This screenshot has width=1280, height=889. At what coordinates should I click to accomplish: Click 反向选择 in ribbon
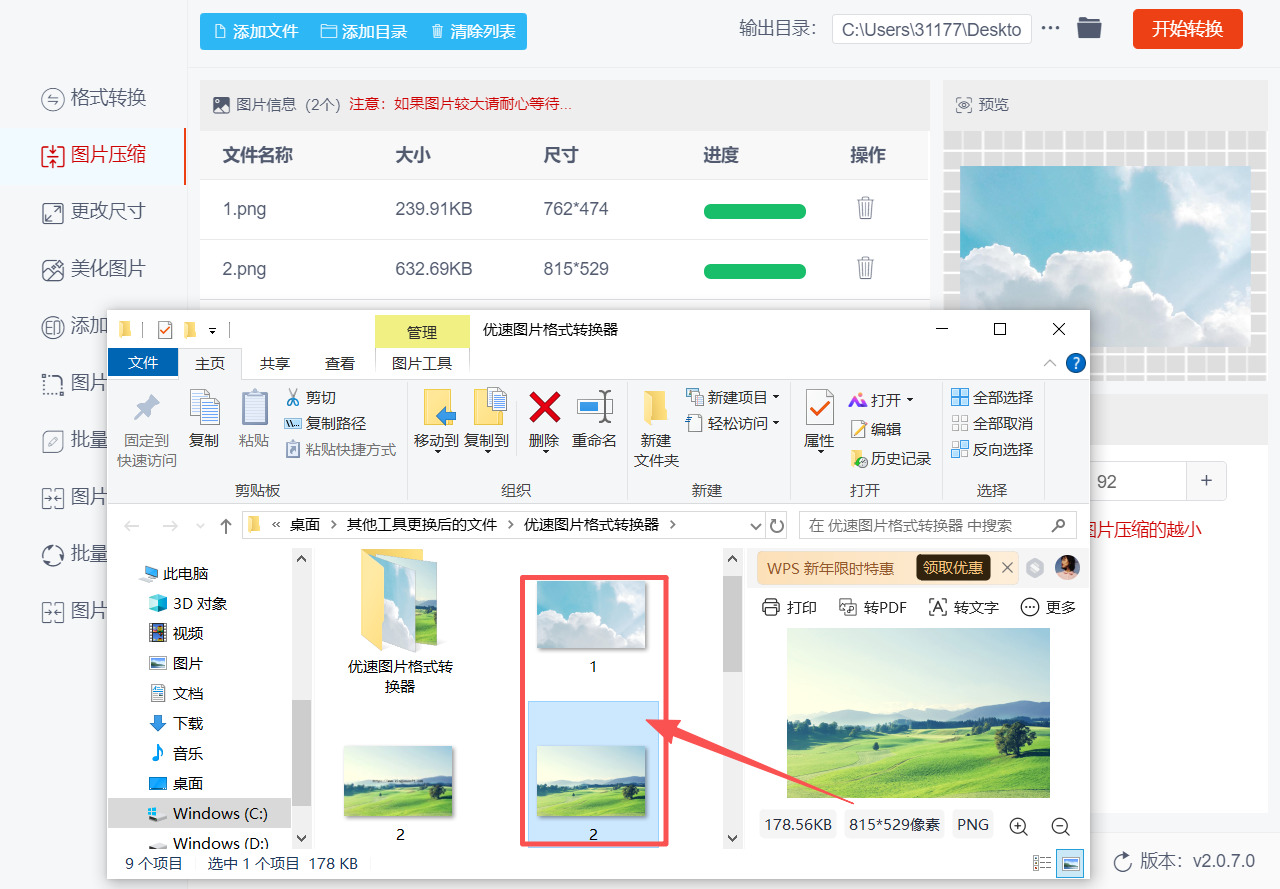[x=992, y=450]
